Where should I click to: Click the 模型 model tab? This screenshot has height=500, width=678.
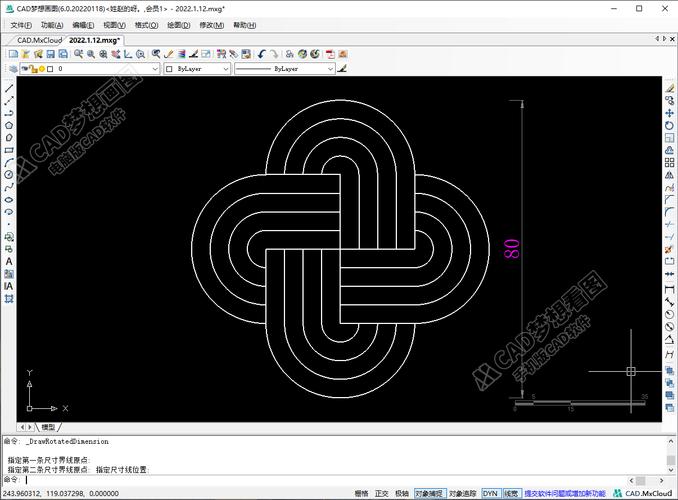tap(48, 427)
